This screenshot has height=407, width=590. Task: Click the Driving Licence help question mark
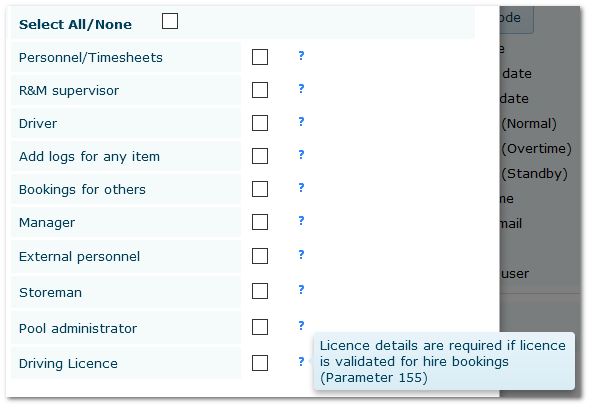click(x=301, y=361)
